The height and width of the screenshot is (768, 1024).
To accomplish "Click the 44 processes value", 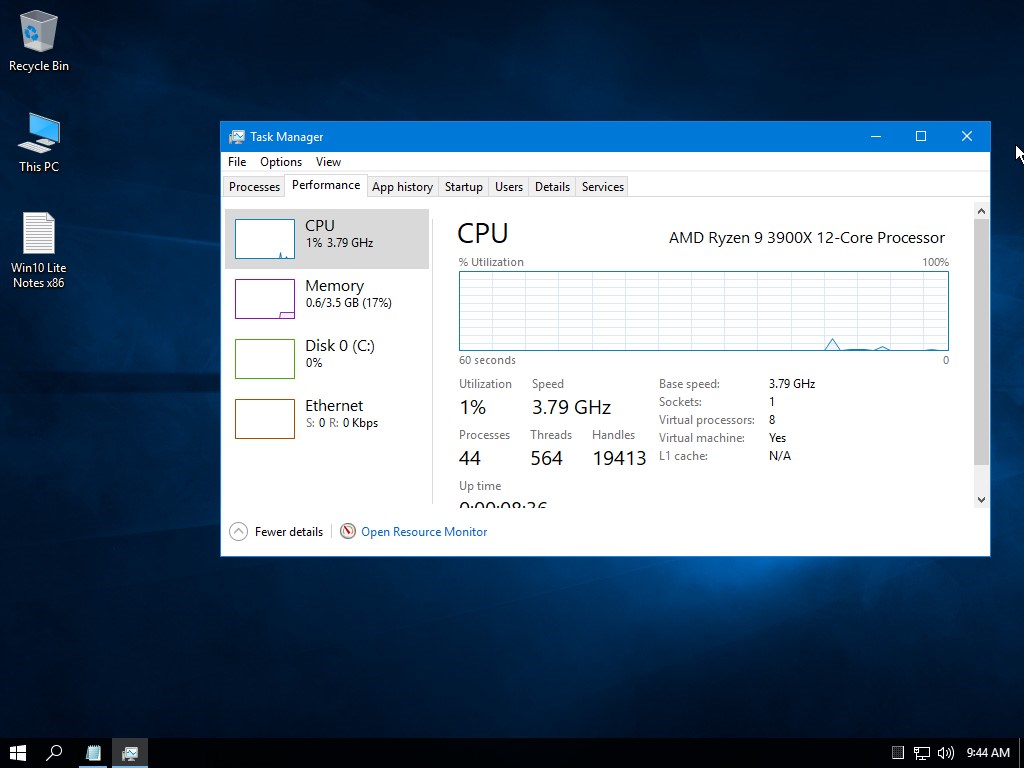I will tap(470, 458).
